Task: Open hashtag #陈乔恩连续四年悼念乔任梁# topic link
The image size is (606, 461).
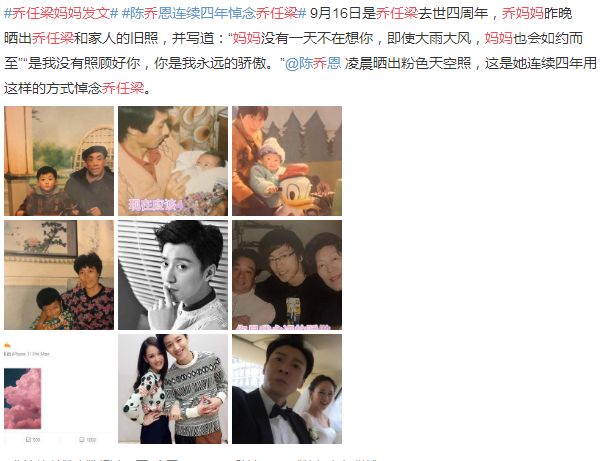Action: [214, 14]
